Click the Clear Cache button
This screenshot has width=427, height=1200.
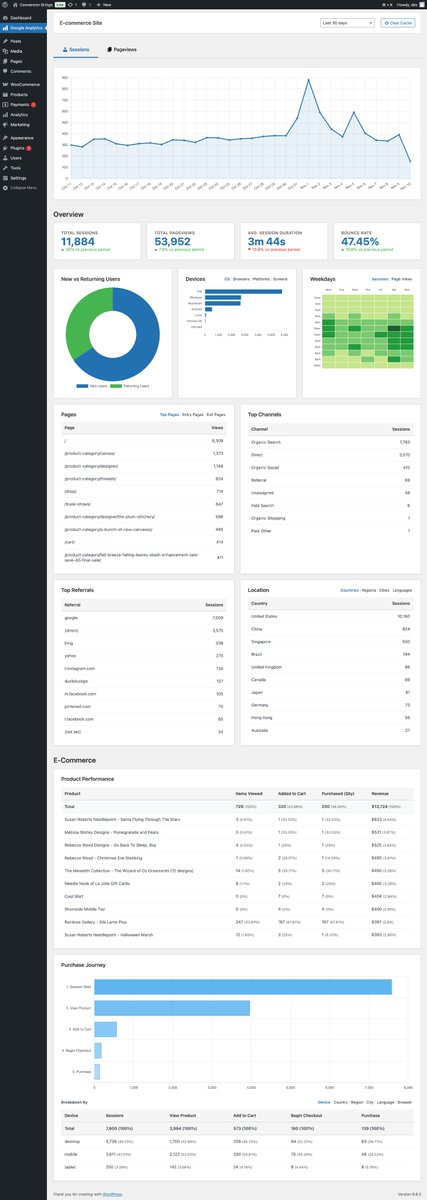pos(396,21)
